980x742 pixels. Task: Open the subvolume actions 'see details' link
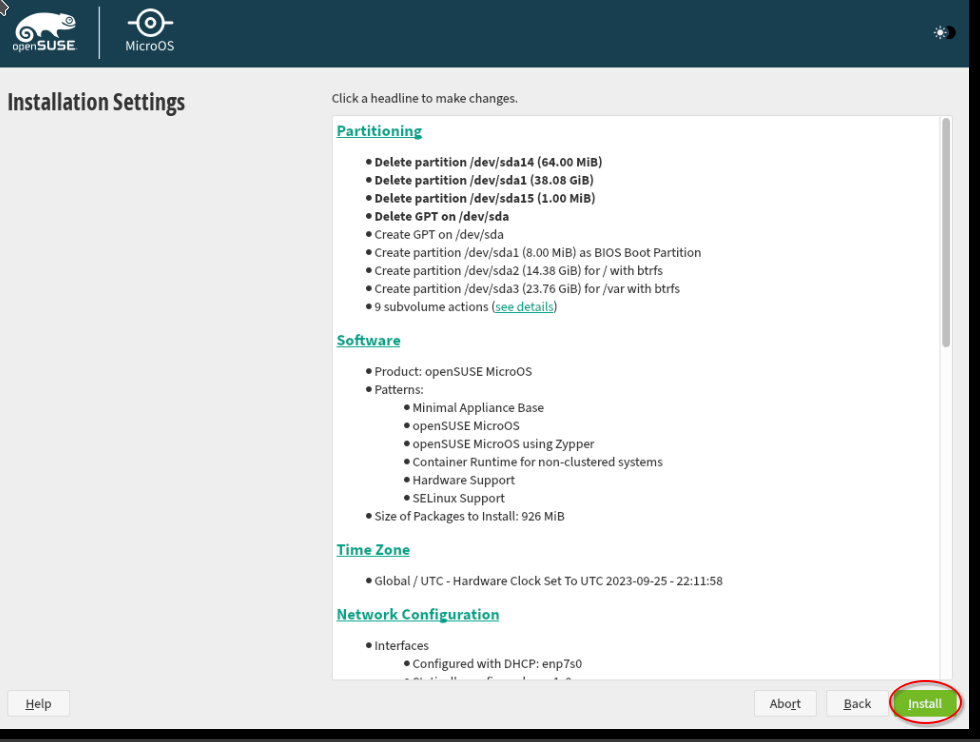click(524, 307)
